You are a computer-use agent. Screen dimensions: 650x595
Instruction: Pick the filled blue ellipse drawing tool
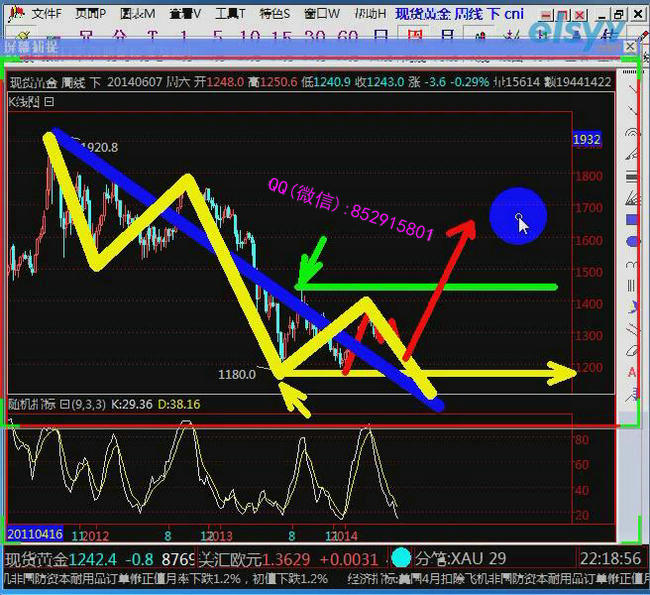pyautogui.click(x=632, y=241)
